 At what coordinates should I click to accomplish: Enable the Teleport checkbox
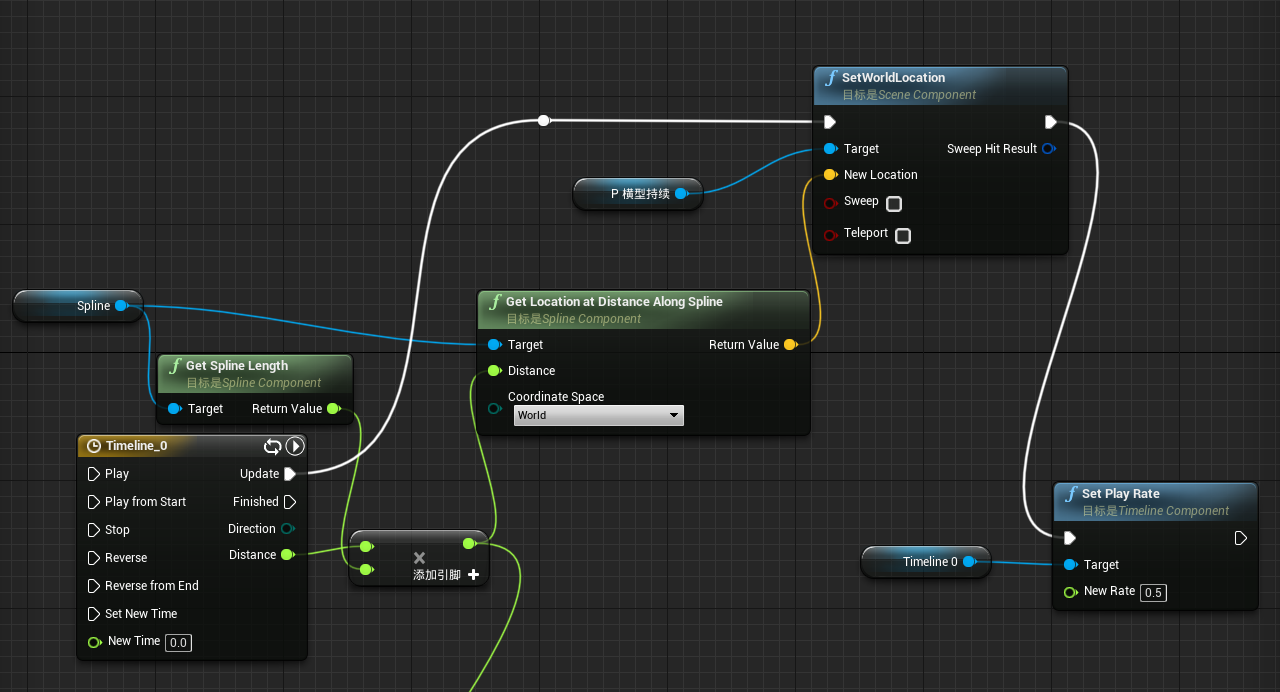[902, 236]
